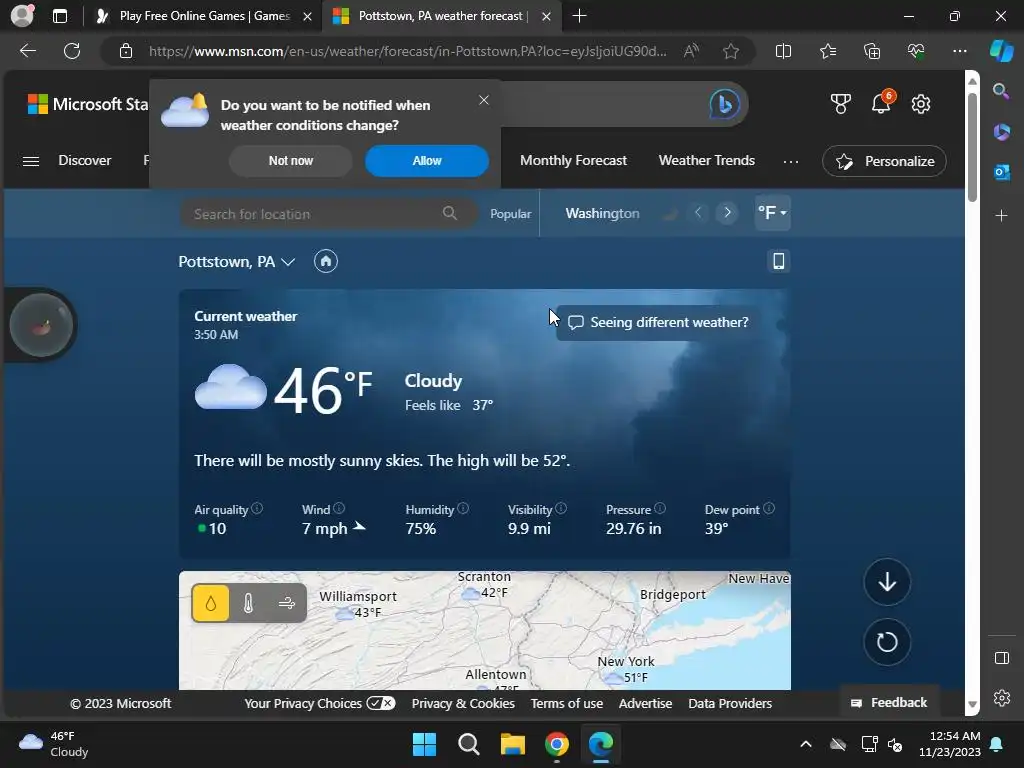Click the magnifier icon in location search
This screenshot has height=768, width=1024.
450,213
